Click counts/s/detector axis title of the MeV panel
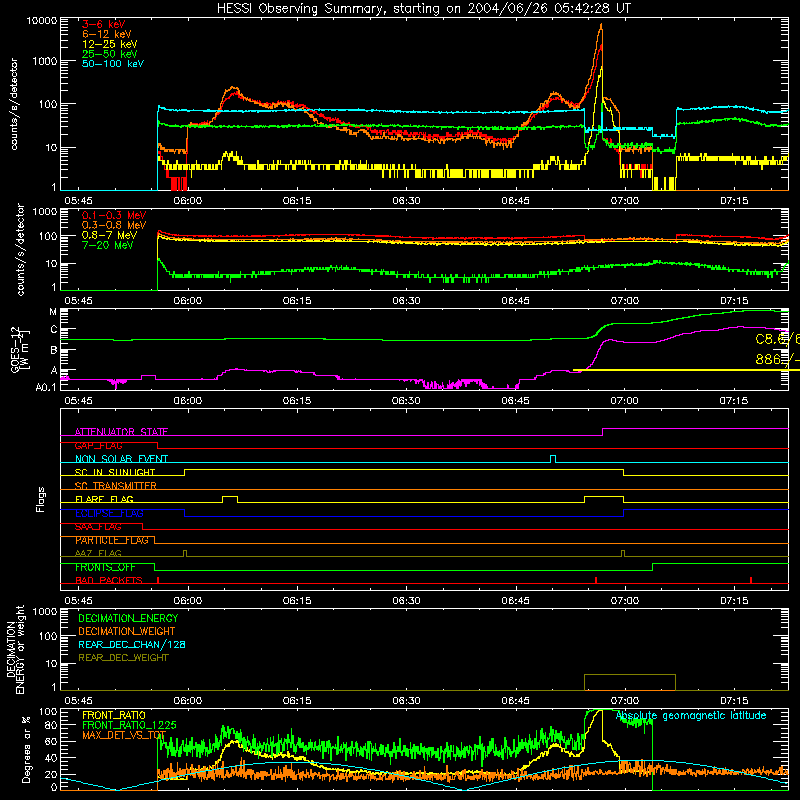The height and width of the screenshot is (800, 800). (20, 249)
